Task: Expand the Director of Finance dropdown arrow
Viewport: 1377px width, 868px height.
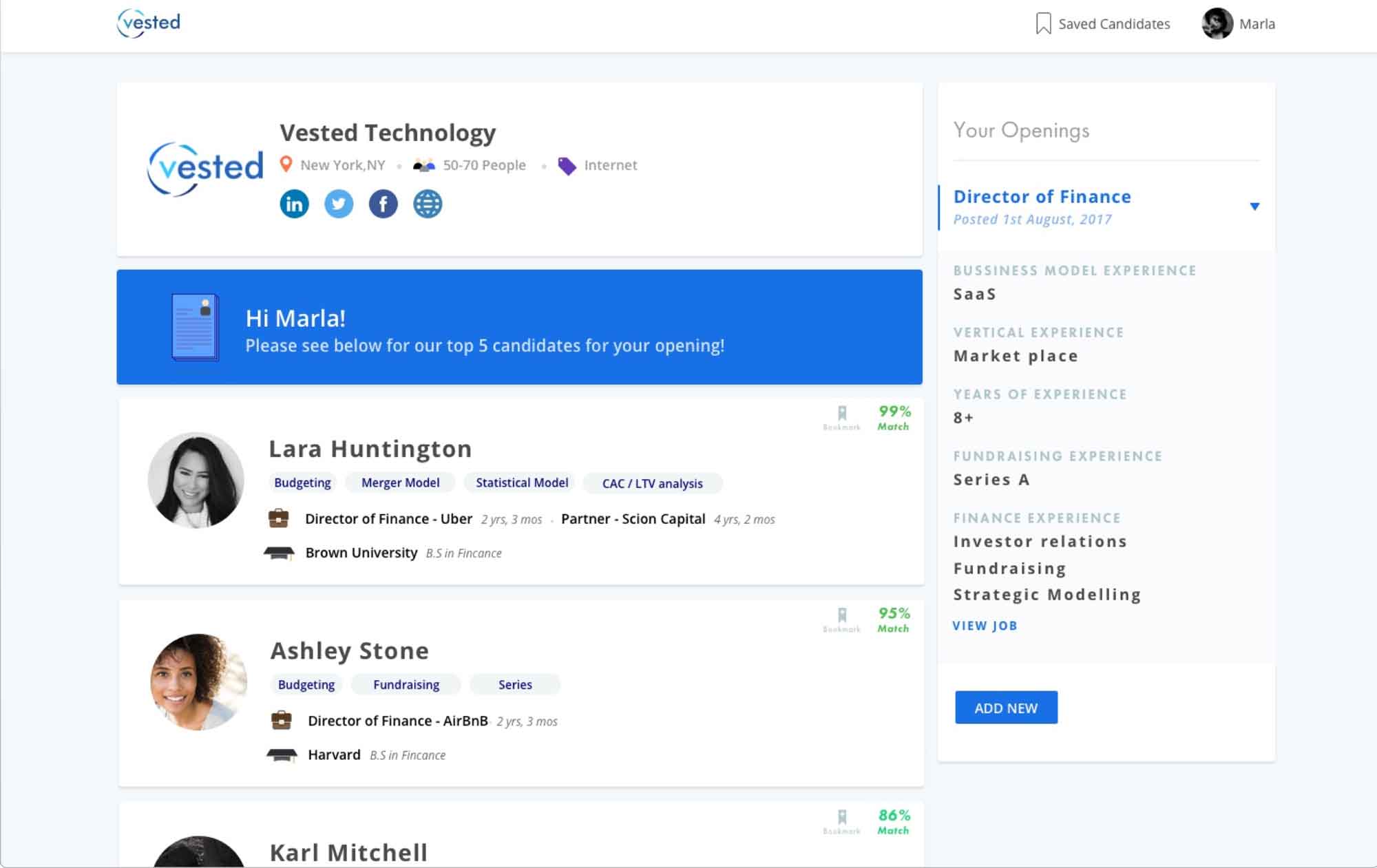Action: (1254, 207)
